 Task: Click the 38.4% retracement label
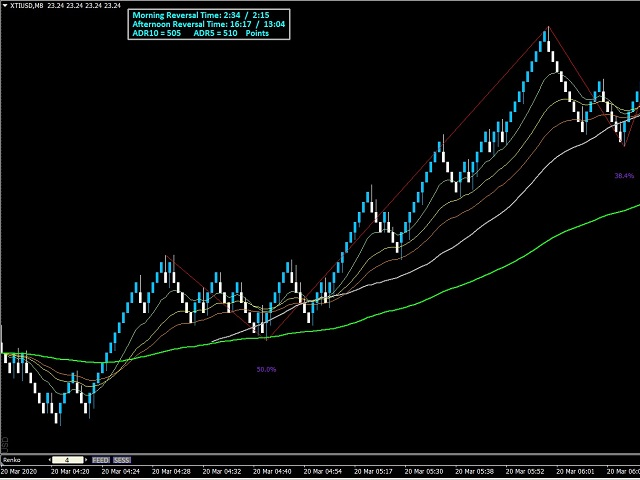point(624,176)
